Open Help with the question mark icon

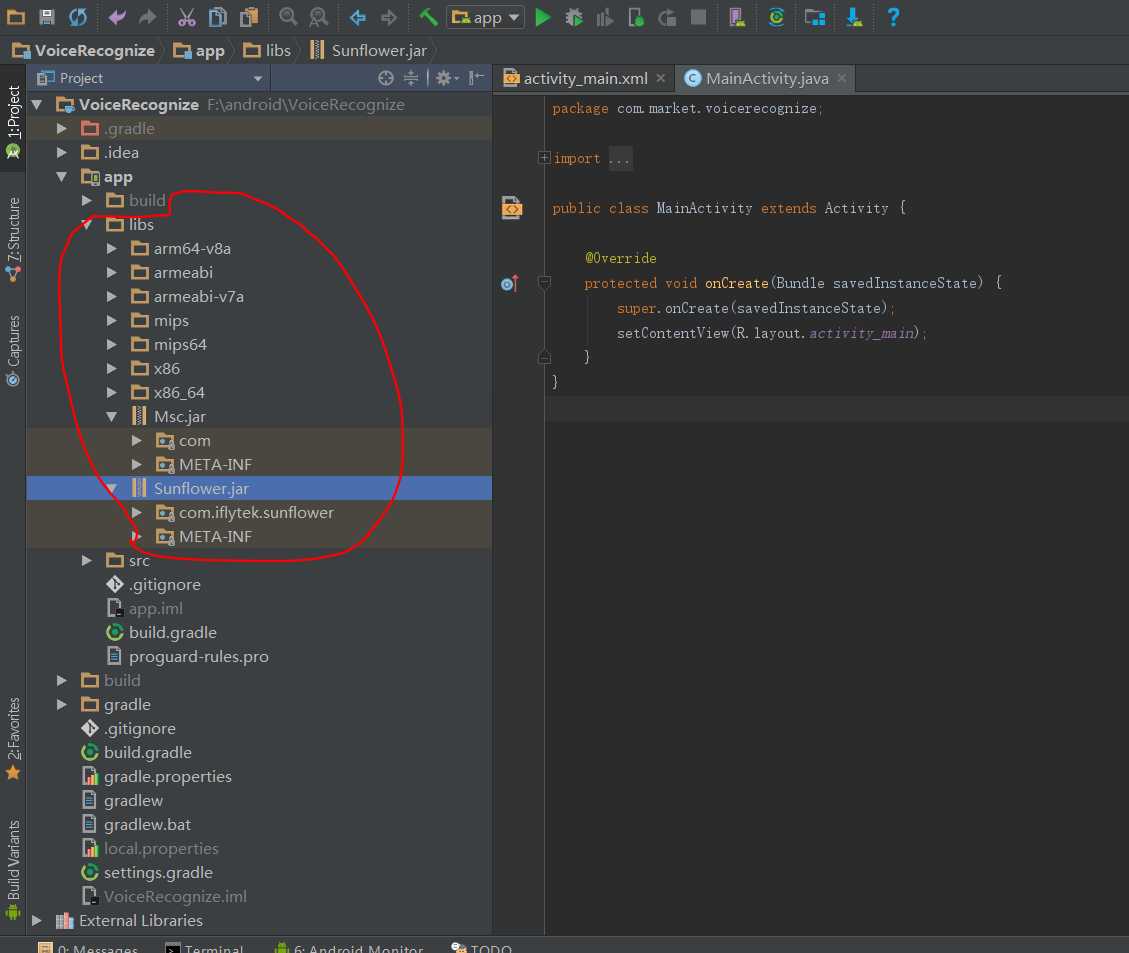coord(893,17)
